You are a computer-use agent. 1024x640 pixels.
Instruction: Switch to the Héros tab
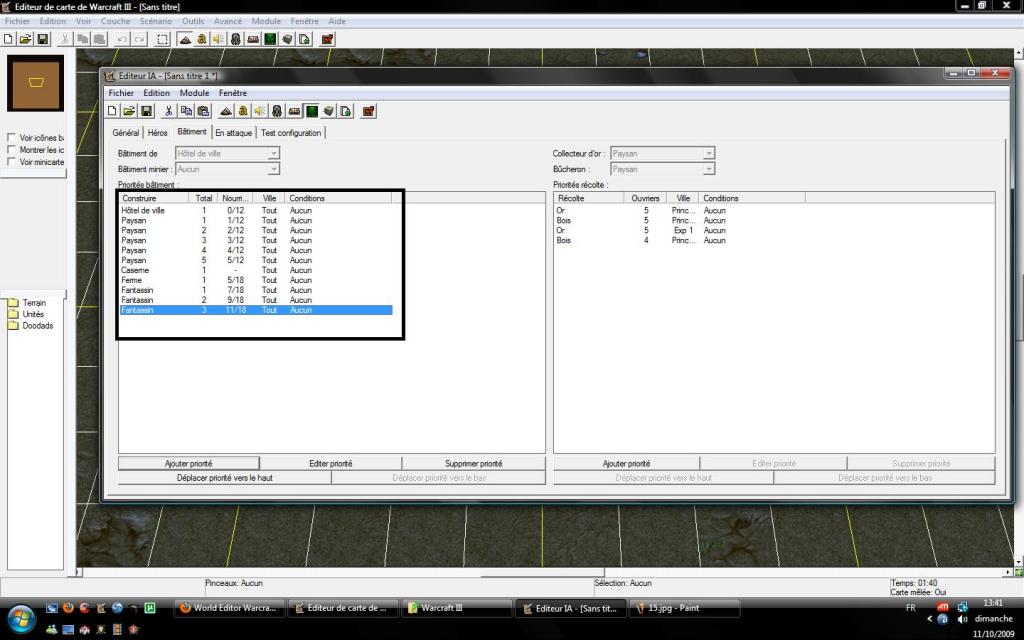tap(157, 133)
